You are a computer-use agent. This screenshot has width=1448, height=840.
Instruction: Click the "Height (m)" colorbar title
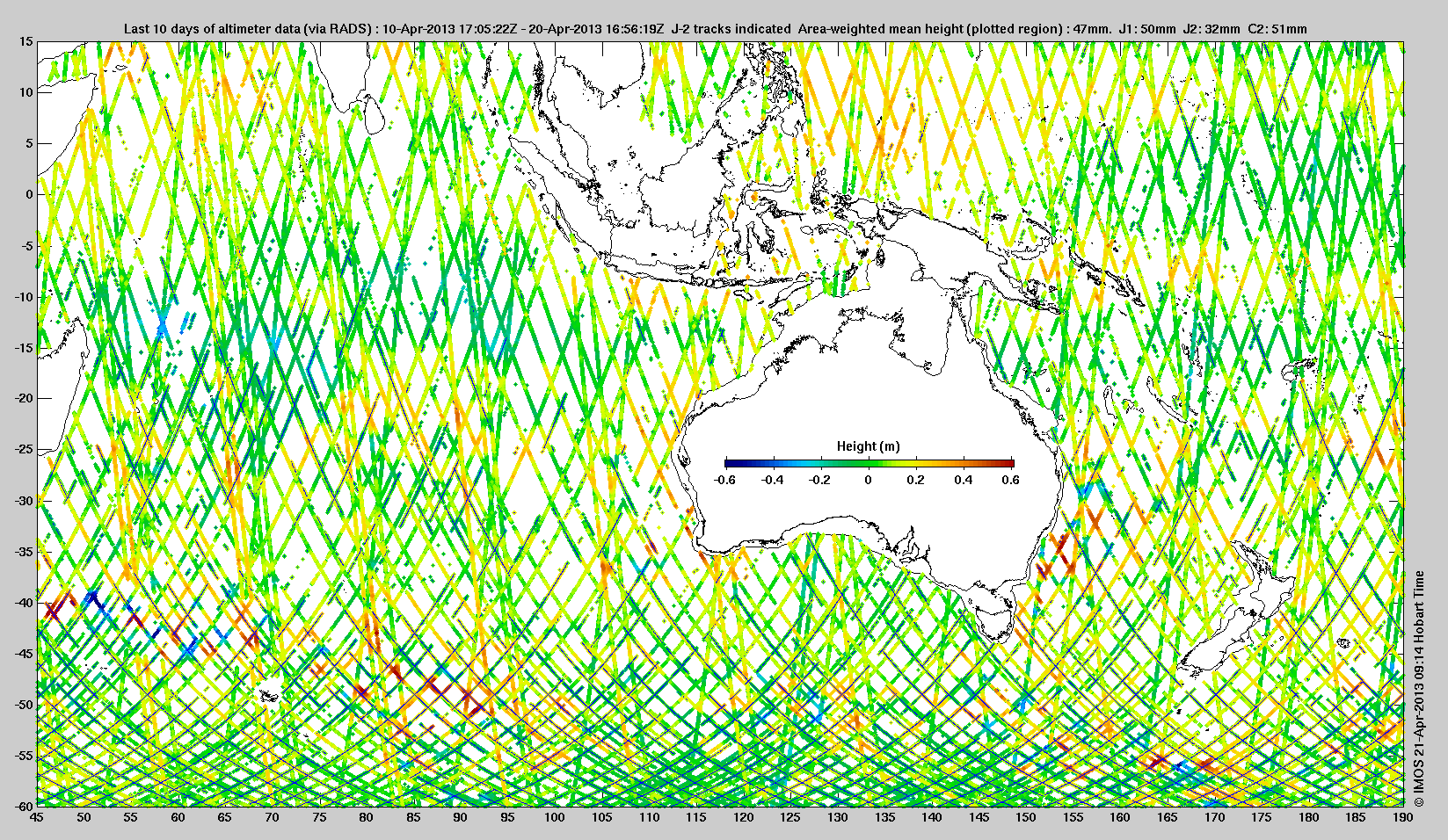pos(869,446)
